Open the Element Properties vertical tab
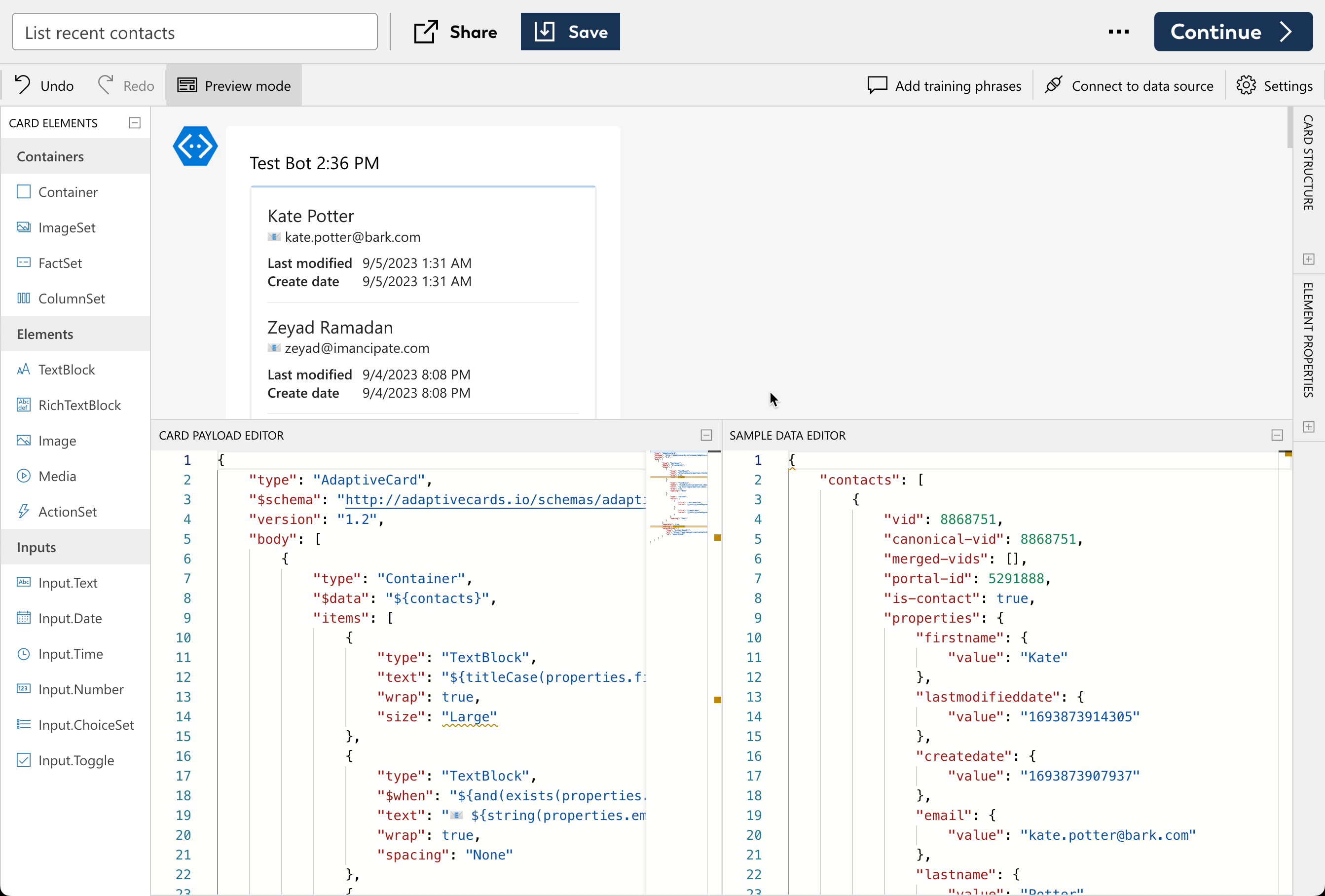This screenshot has height=896, width=1325. (1308, 340)
